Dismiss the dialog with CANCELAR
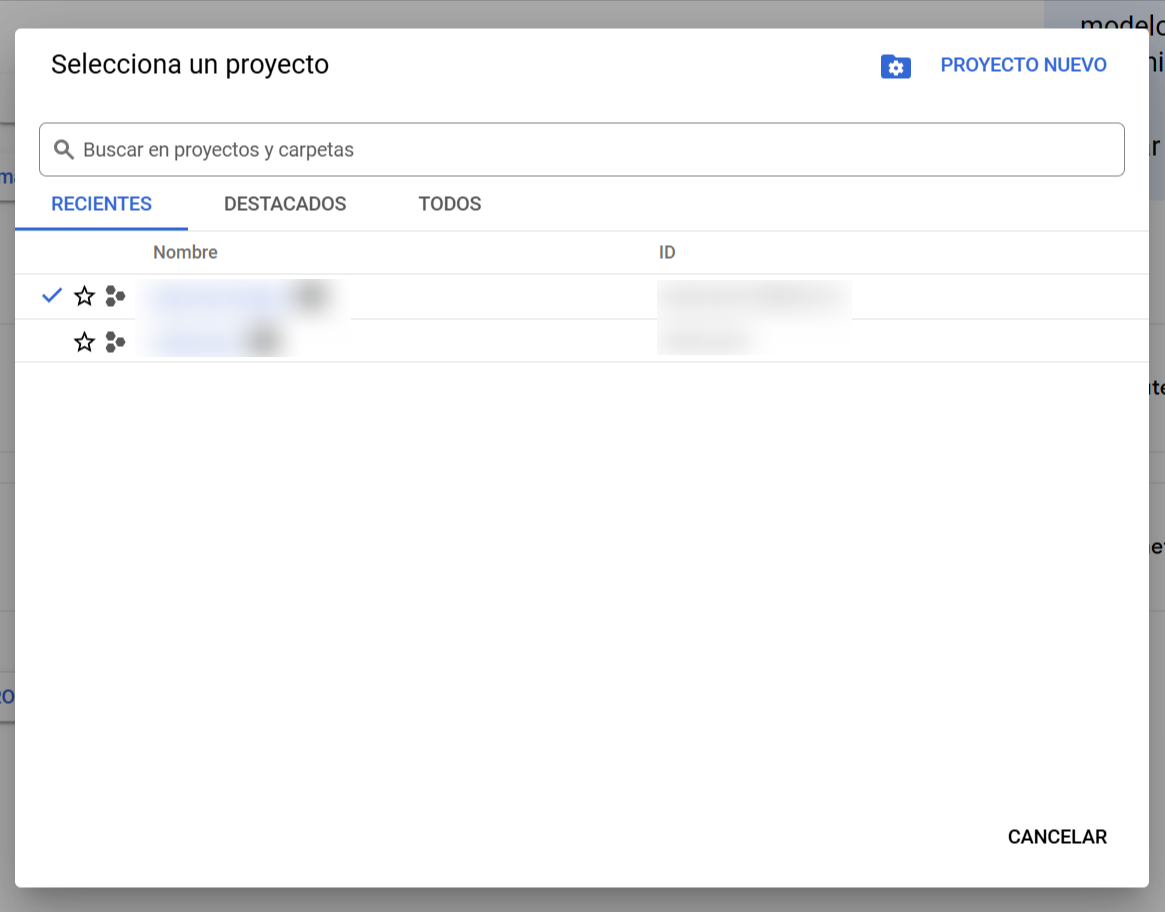This screenshot has height=912, width=1165. (x=1056, y=837)
